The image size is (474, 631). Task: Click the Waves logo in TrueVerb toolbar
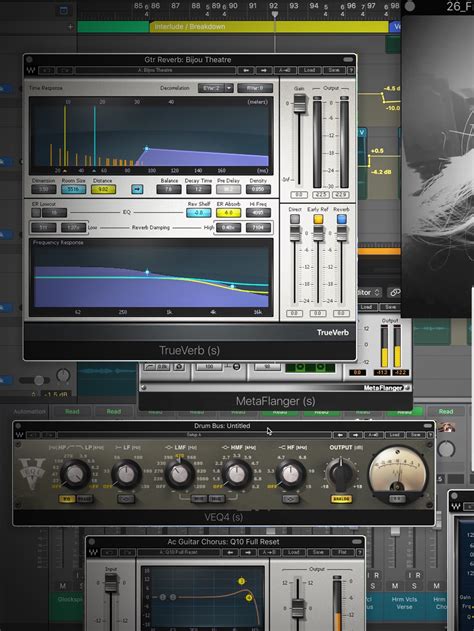tap(31, 70)
